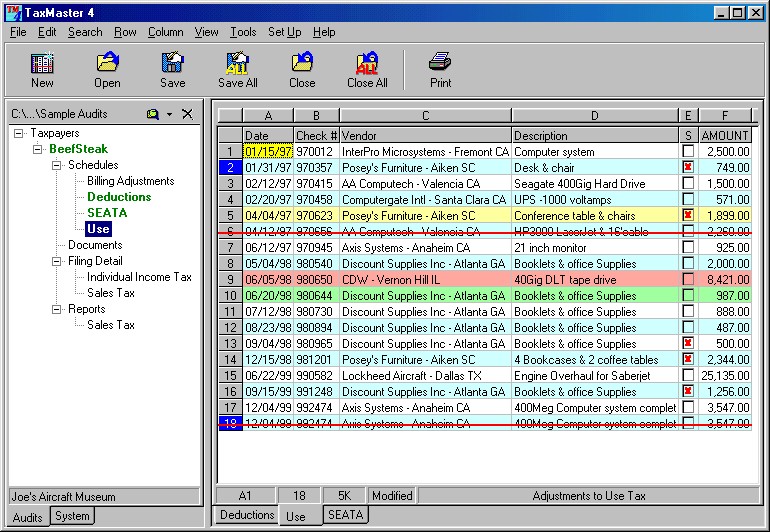
Task: Select SEATA schedule in the tree
Action: [107, 213]
